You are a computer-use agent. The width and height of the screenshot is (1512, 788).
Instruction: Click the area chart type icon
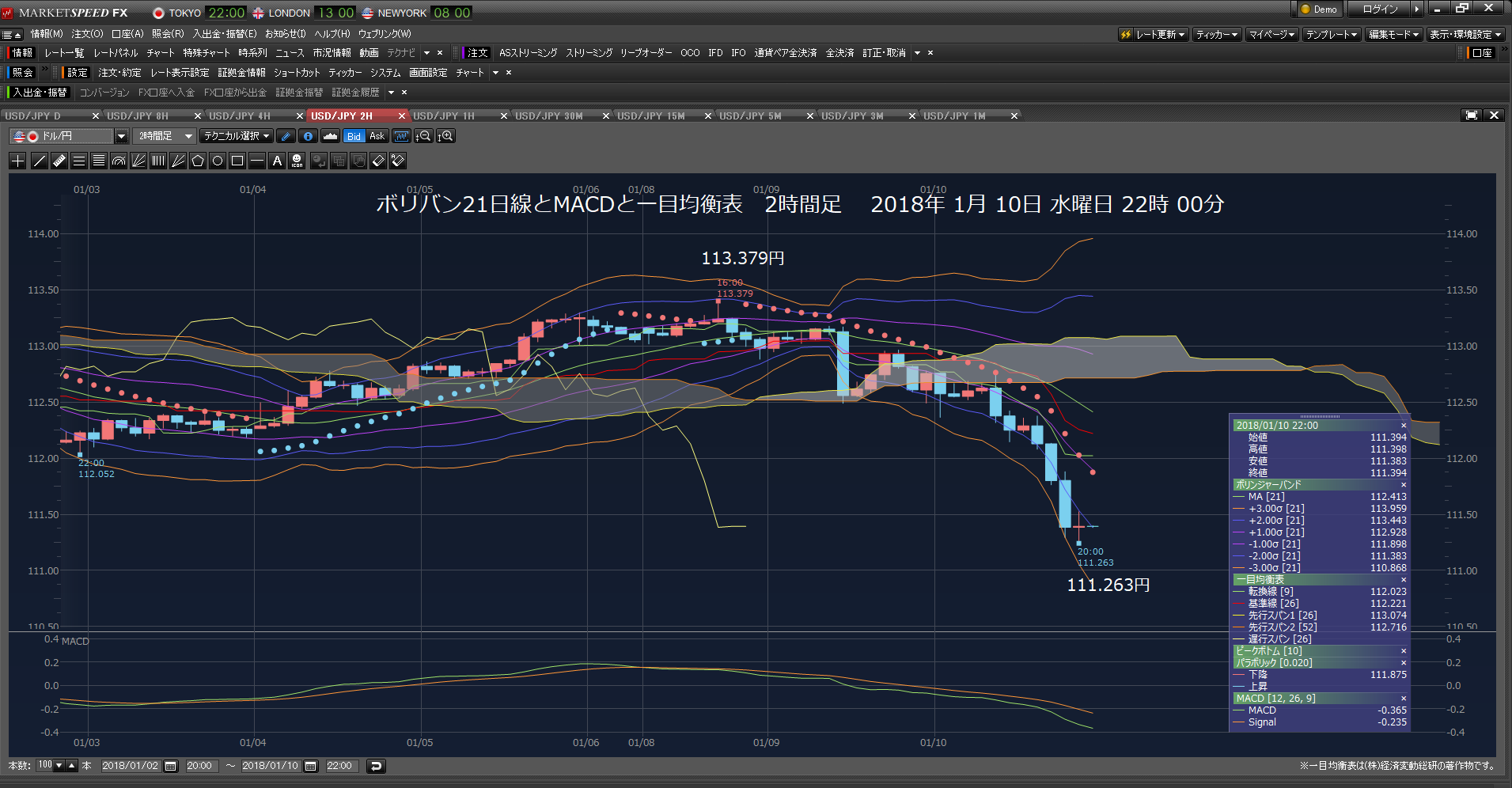[x=330, y=136]
